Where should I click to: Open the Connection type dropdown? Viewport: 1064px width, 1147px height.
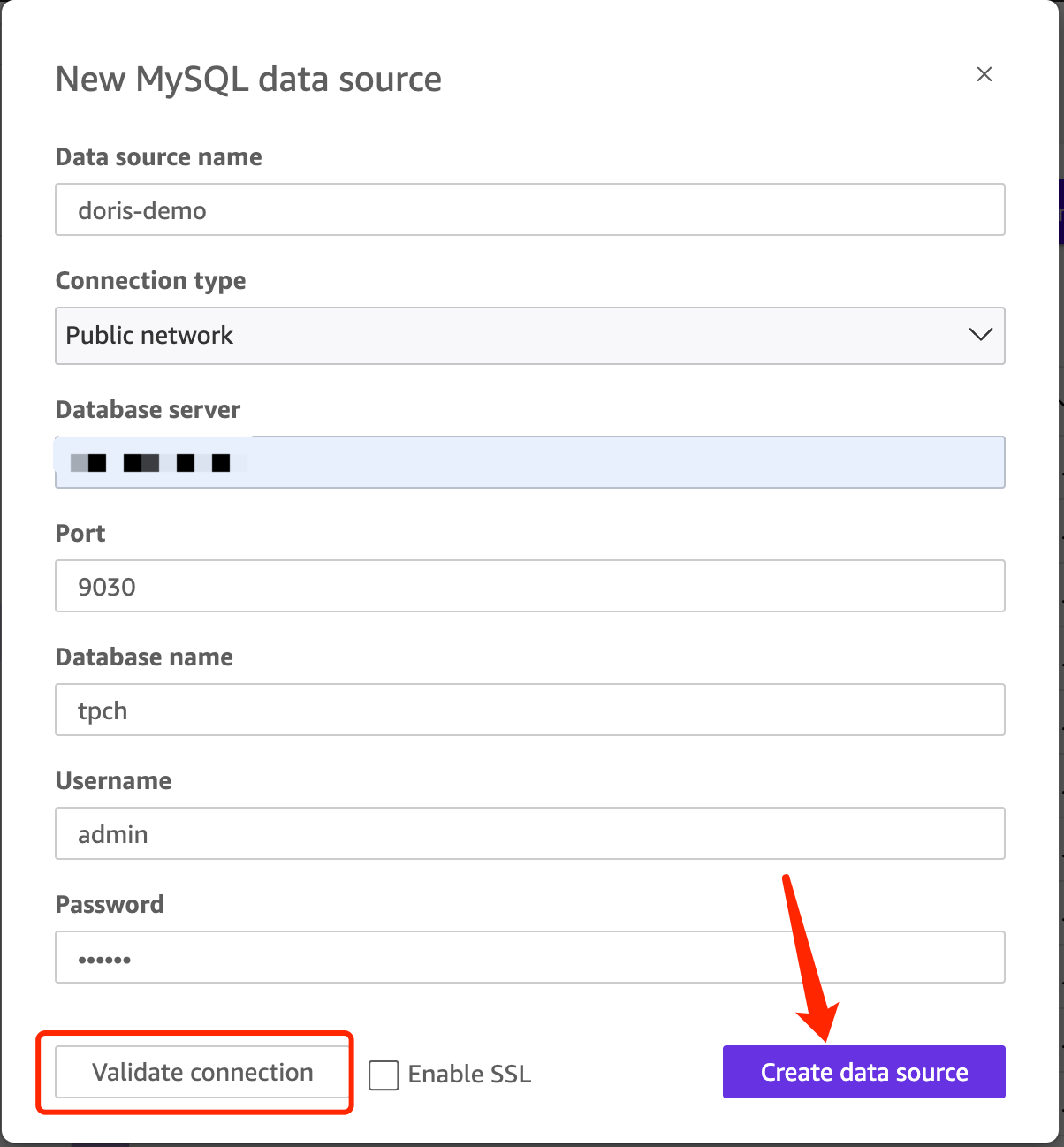click(529, 336)
